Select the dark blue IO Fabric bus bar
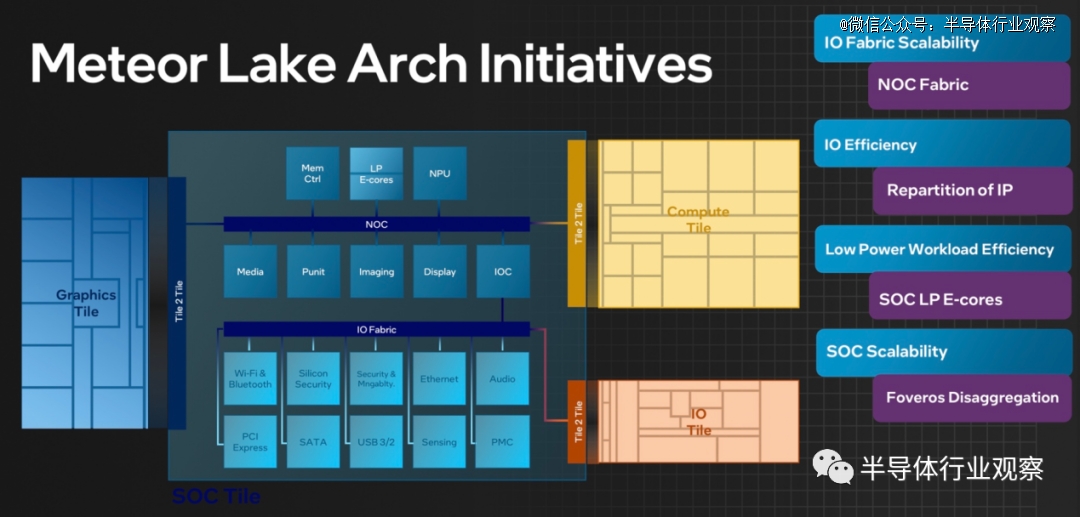Screen dimensions: 1080x517 (x=377, y=329)
